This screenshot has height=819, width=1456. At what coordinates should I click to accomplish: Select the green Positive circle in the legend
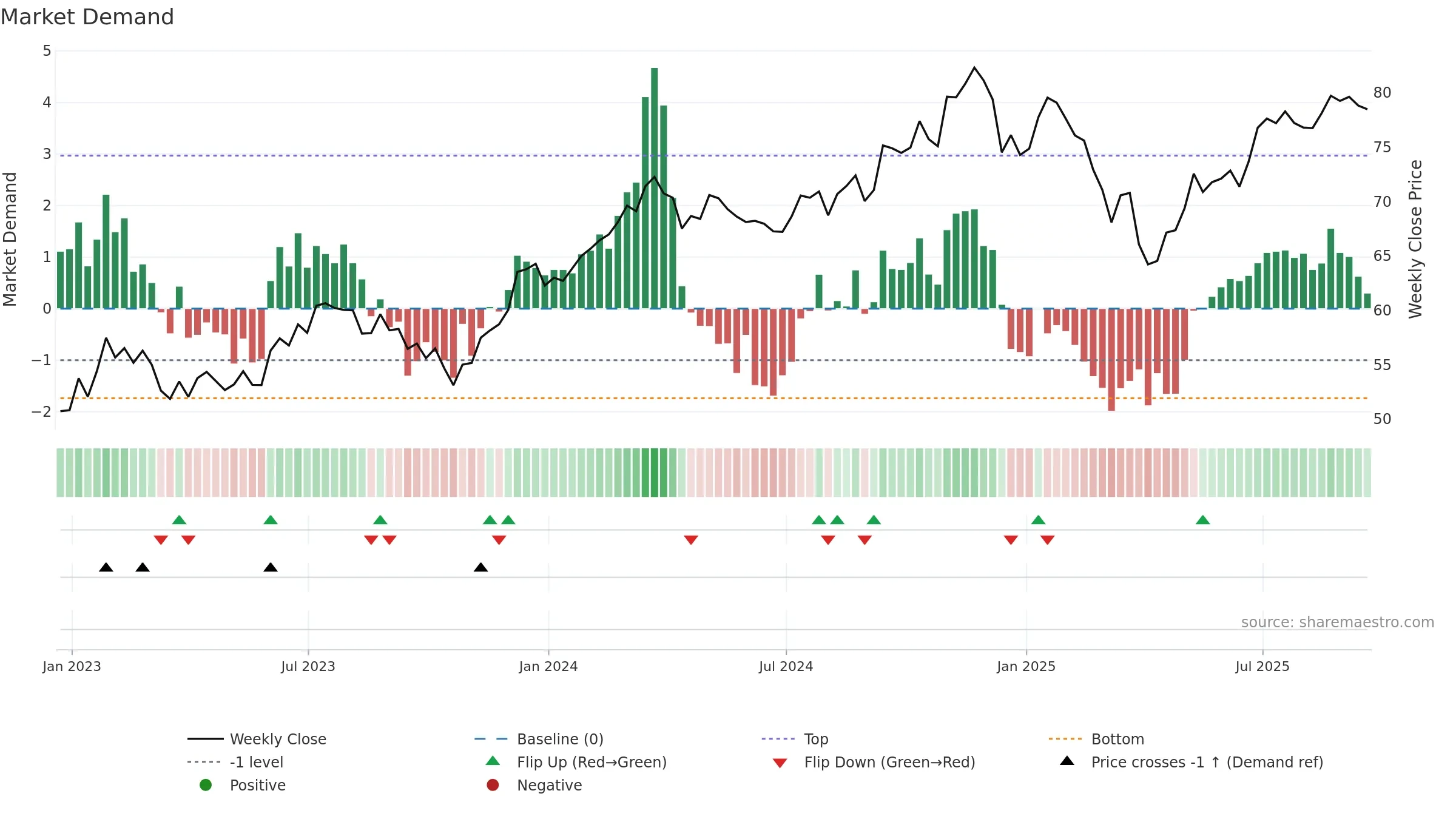coord(206,785)
